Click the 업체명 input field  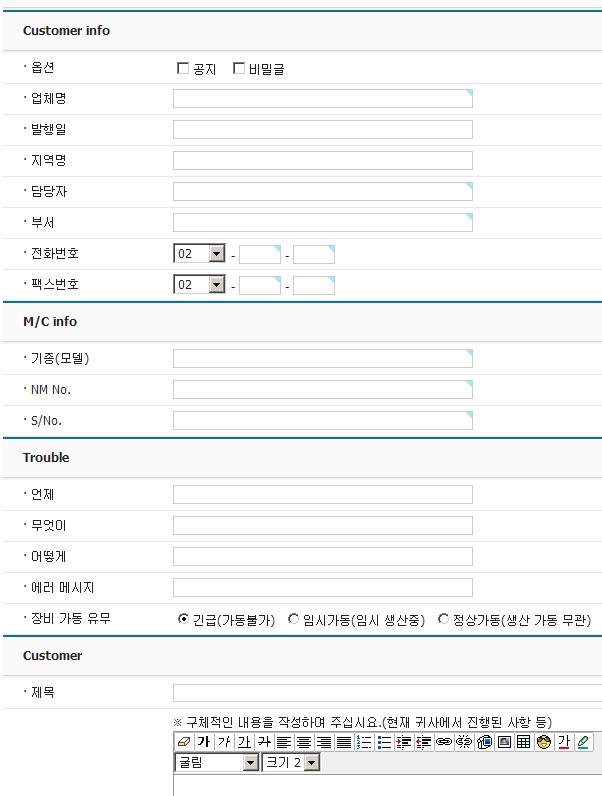(x=322, y=98)
